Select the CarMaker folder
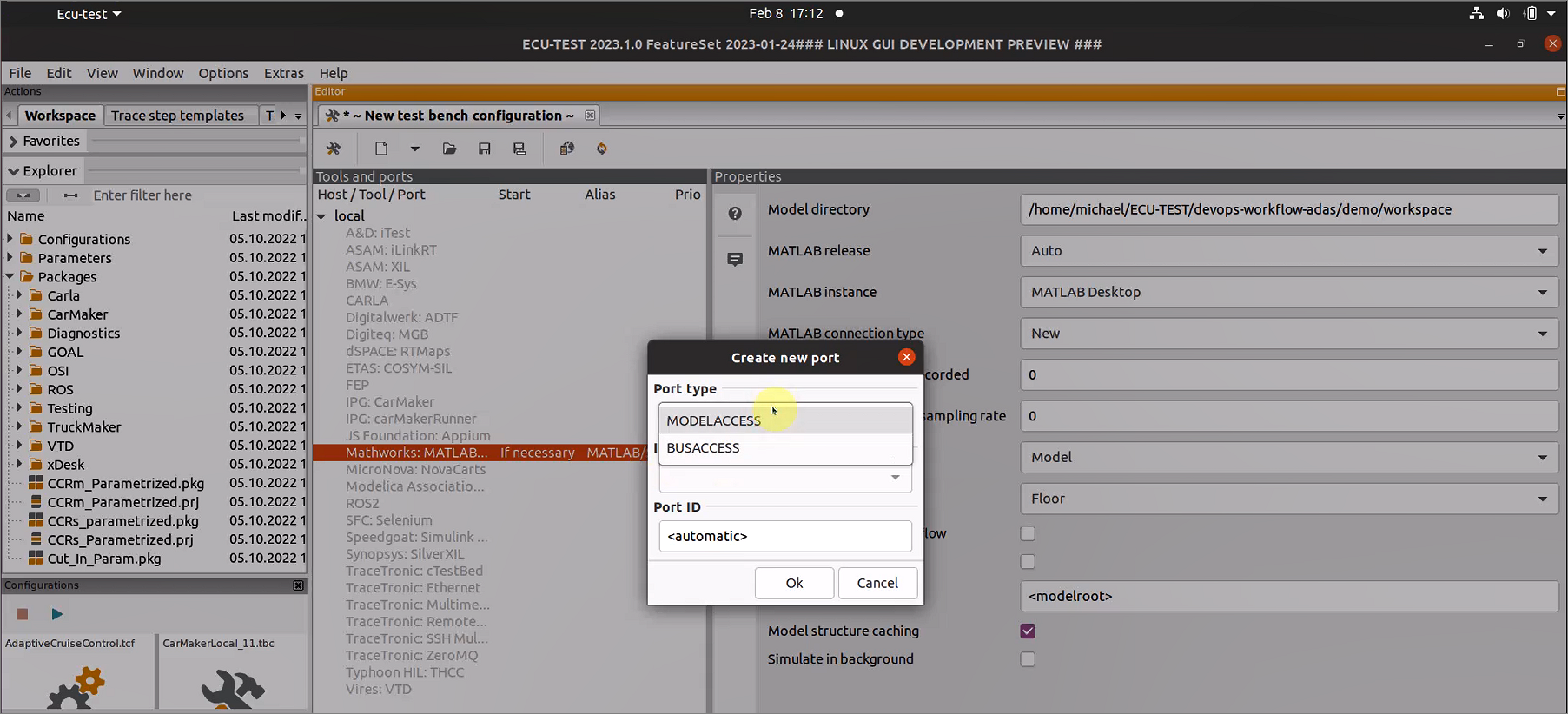 [x=77, y=314]
